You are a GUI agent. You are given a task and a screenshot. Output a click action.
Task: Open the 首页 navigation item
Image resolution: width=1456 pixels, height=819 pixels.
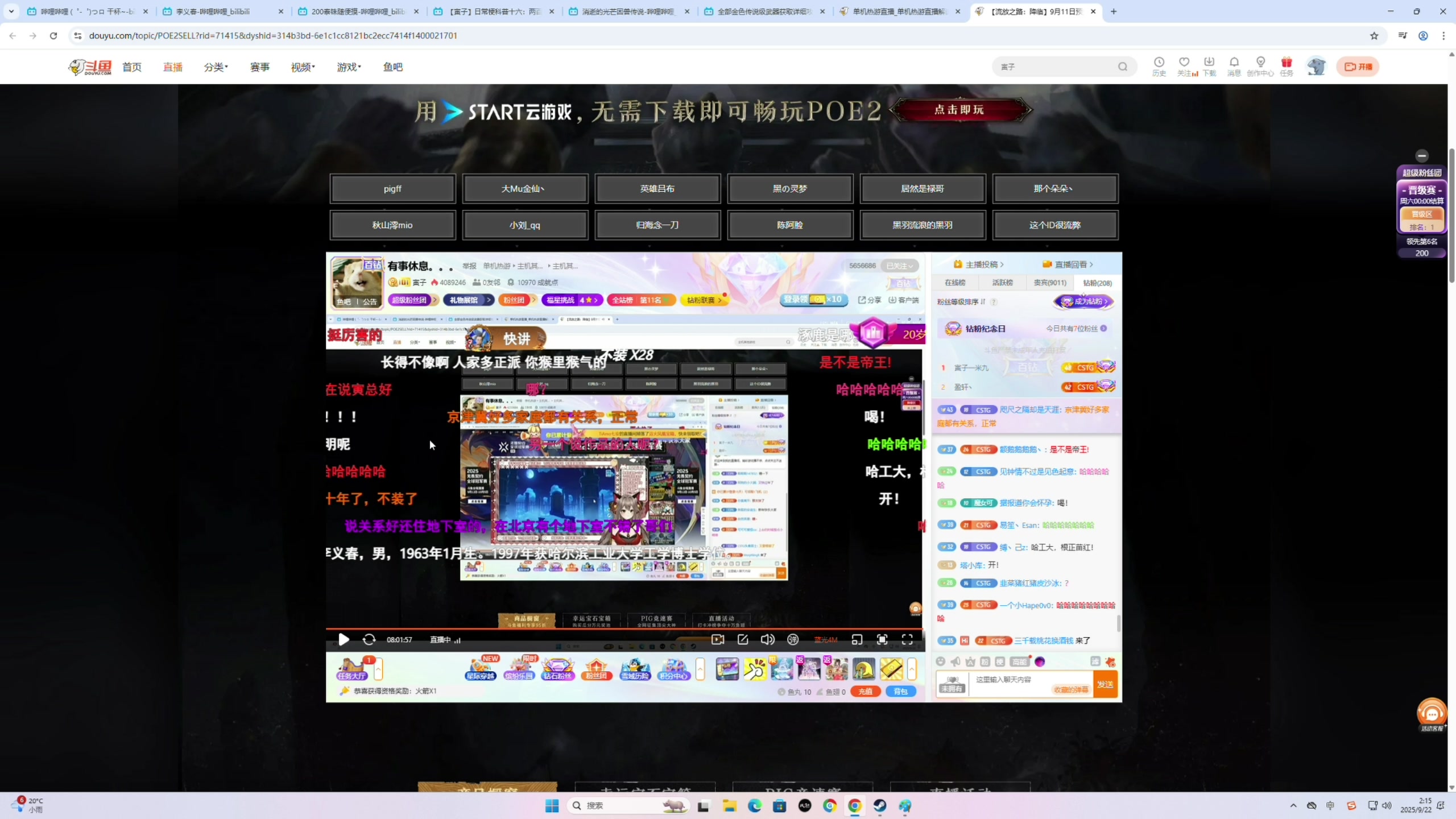click(x=132, y=67)
